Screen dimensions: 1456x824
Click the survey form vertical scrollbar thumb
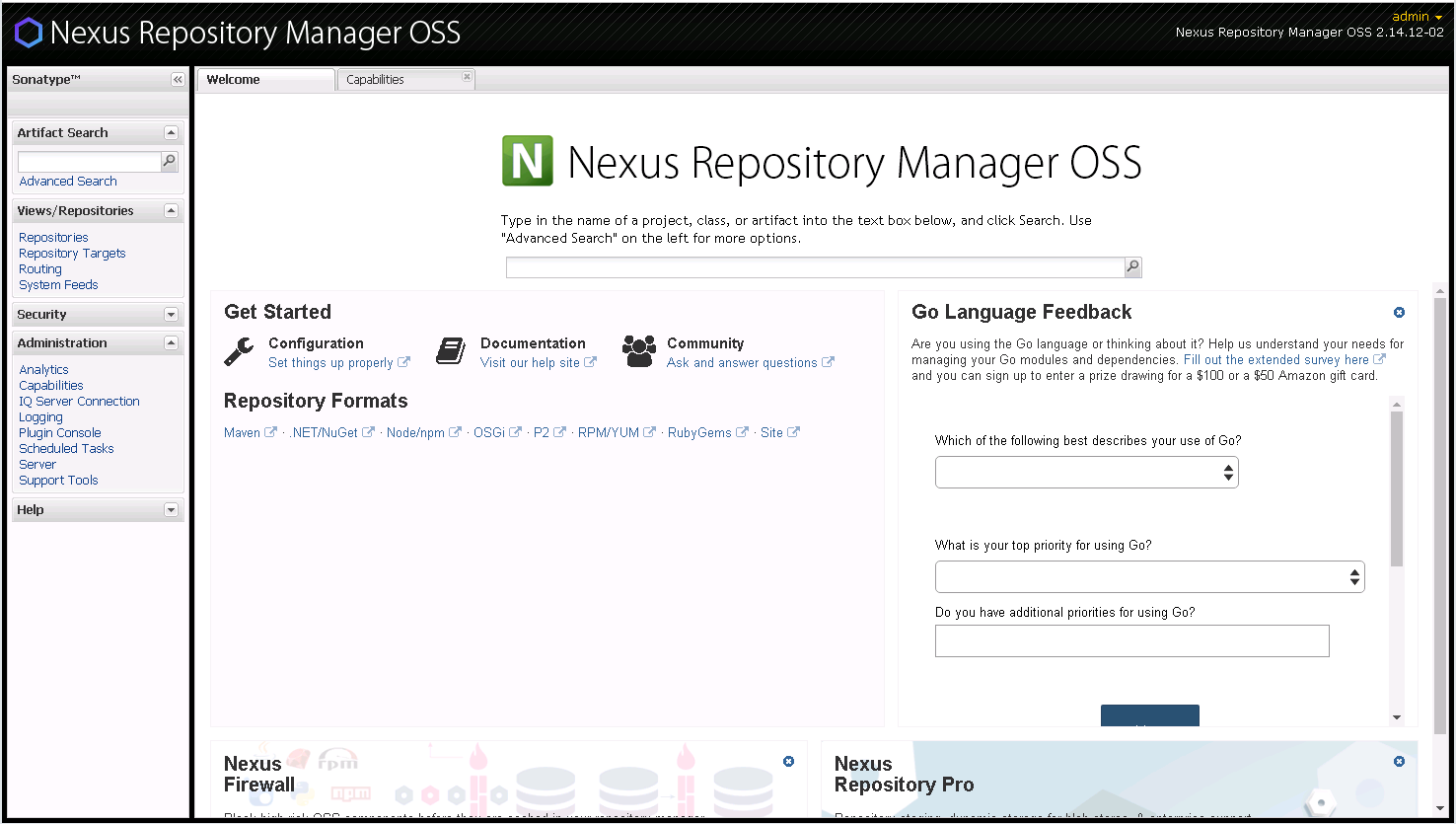[1396, 488]
